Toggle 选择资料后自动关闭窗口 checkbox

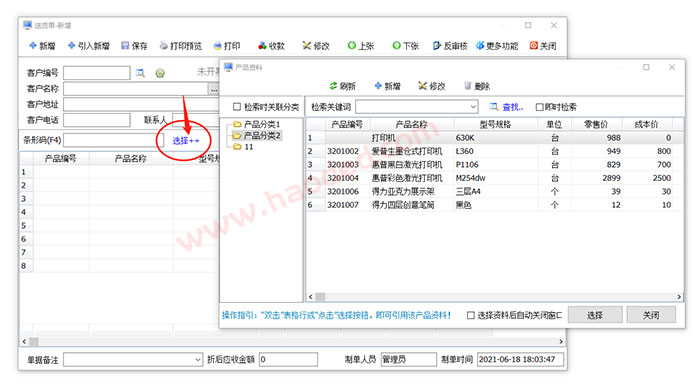(471, 315)
